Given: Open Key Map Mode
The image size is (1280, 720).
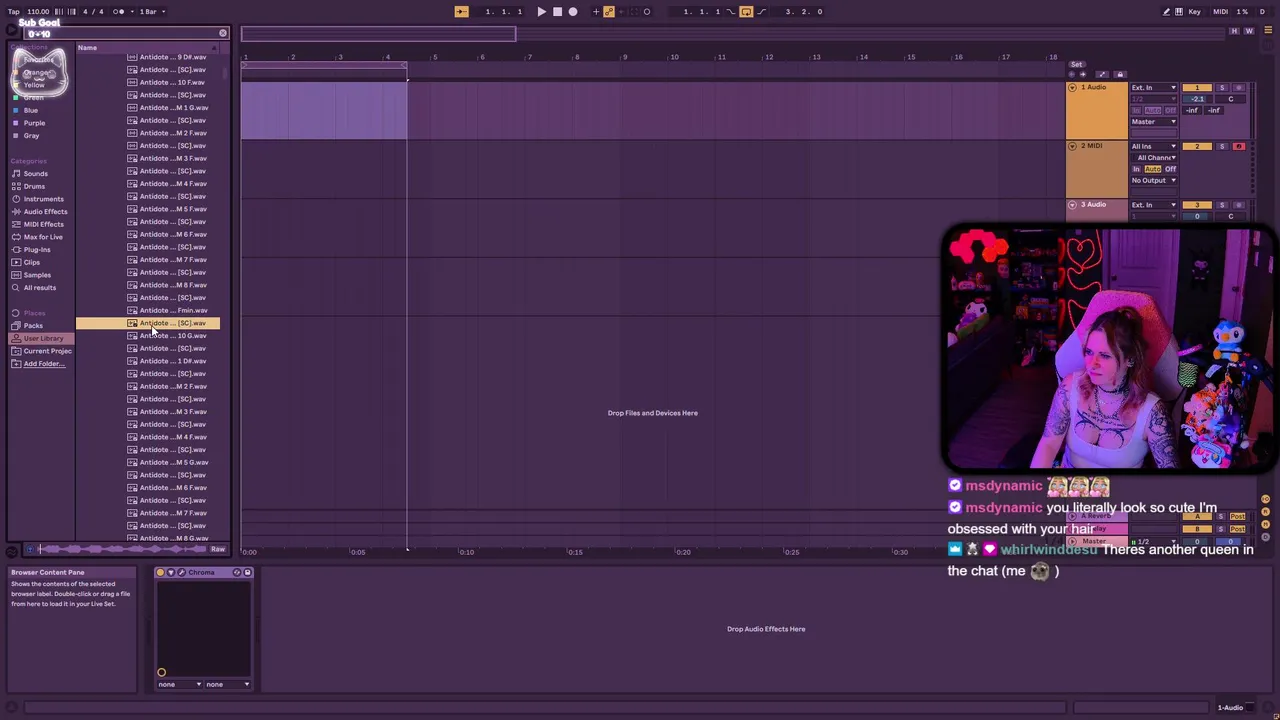Looking at the screenshot, I should [x=1195, y=12].
